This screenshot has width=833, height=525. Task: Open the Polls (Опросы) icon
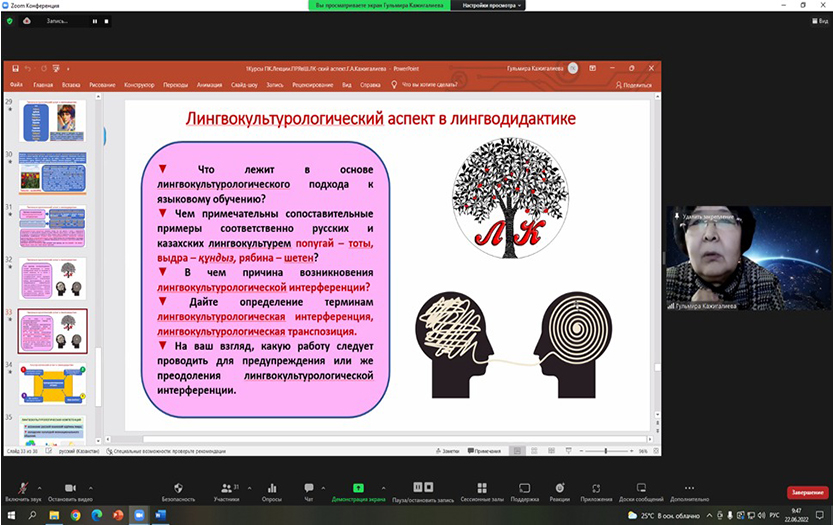[x=271, y=486]
